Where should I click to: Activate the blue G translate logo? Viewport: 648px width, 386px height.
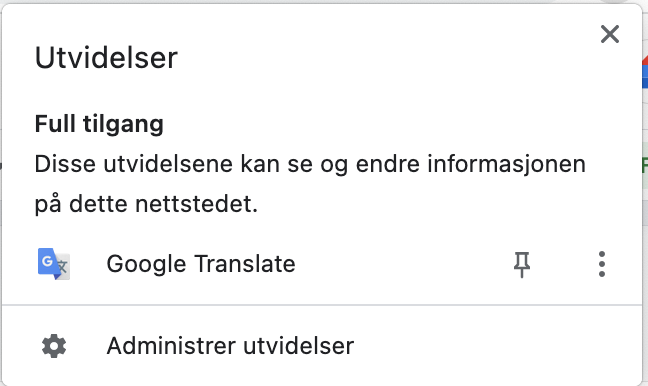point(54,264)
